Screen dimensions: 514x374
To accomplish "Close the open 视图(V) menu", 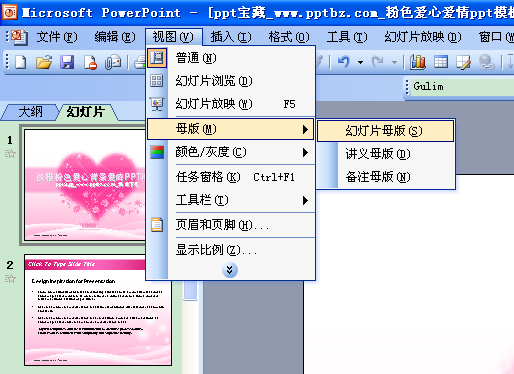I will click(173, 37).
